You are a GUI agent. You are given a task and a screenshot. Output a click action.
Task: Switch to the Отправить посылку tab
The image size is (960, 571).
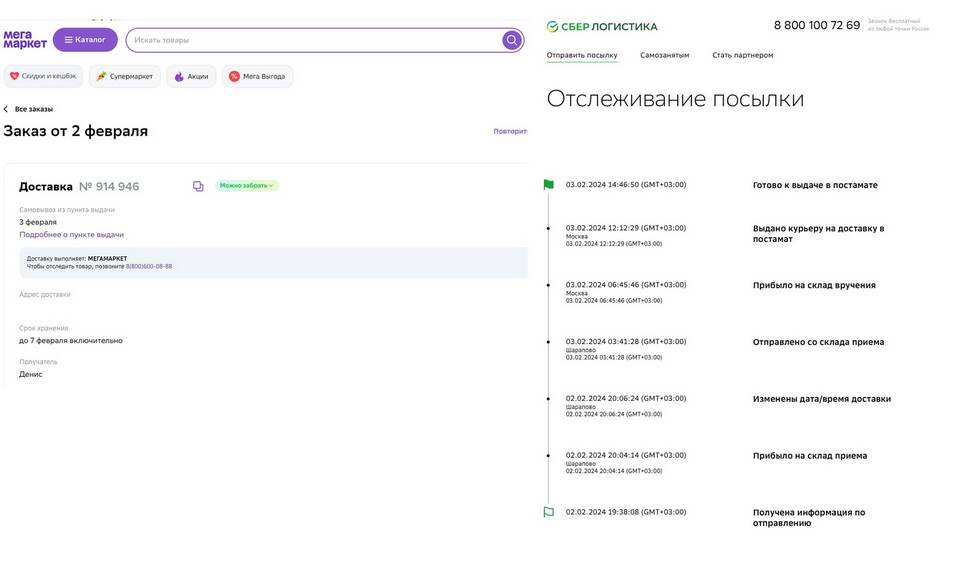tap(582, 55)
